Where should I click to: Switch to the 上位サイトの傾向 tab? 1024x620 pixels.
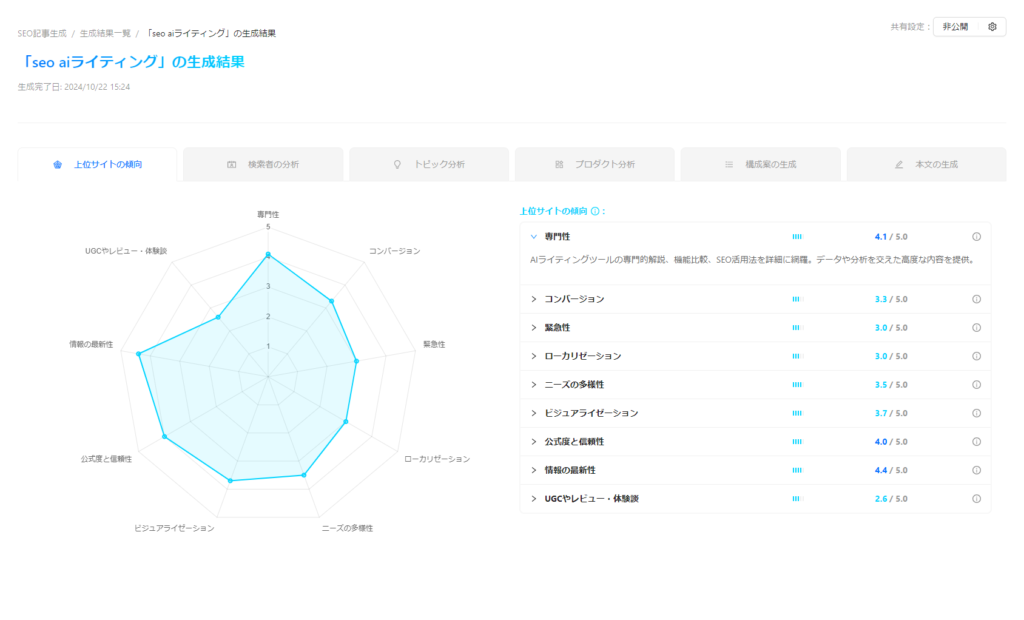(97, 165)
